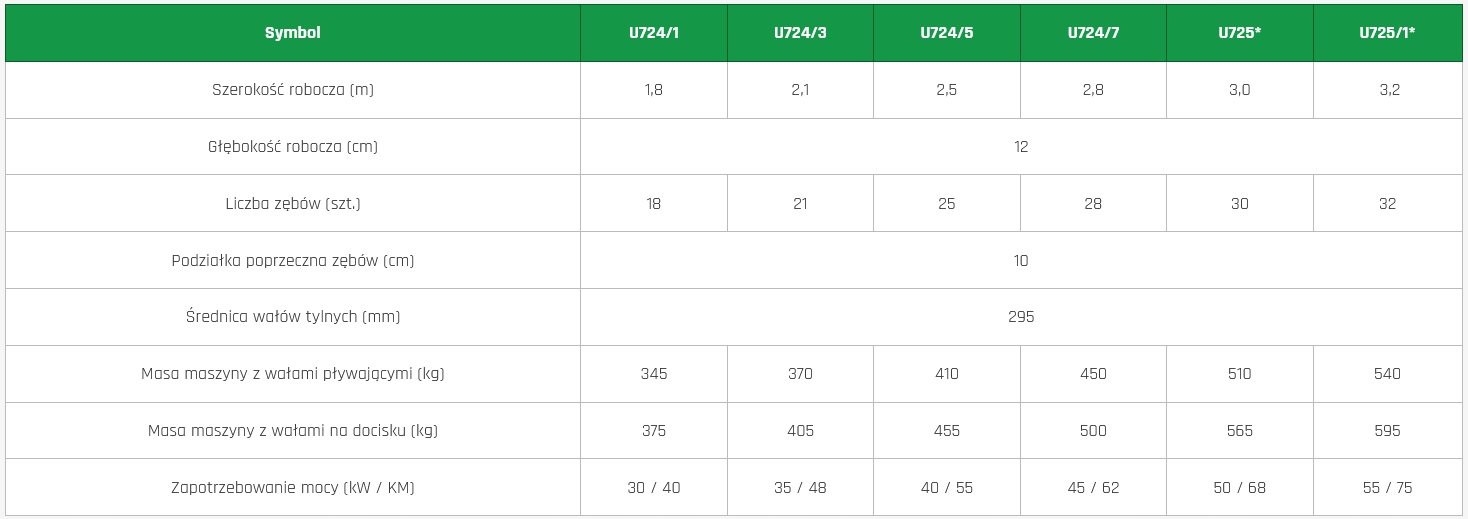Click the Średnica wałów tylnych value 295
The height and width of the screenshot is (519, 1468).
1020,317
